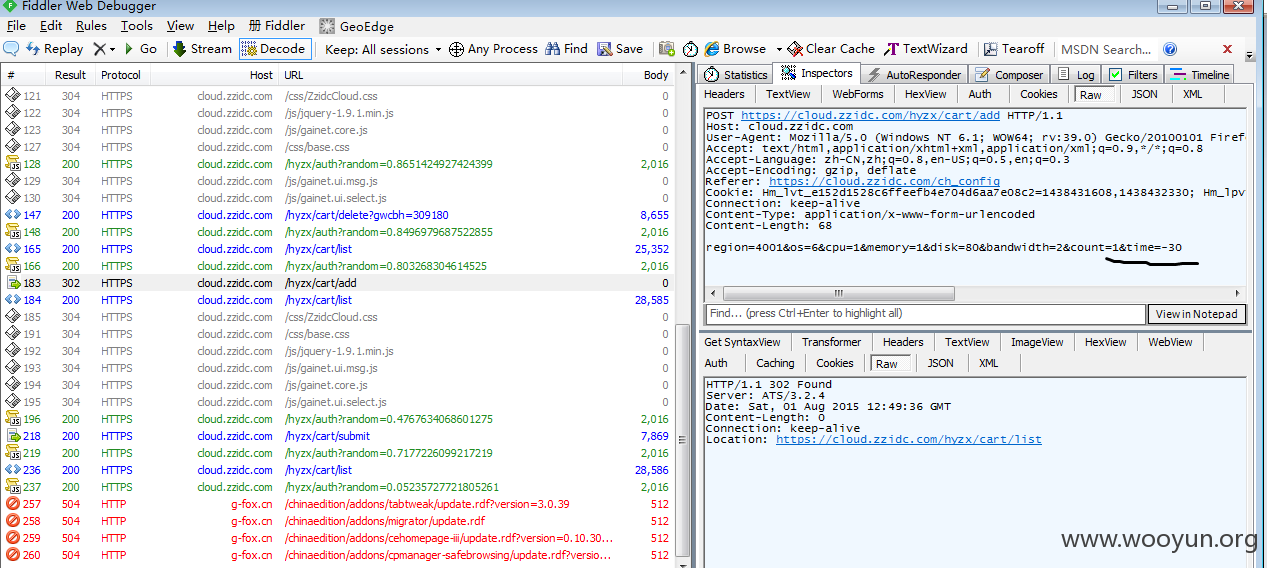Select session 147 /hyzx/cart/delete row
The image size is (1267, 568).
click(x=337, y=215)
